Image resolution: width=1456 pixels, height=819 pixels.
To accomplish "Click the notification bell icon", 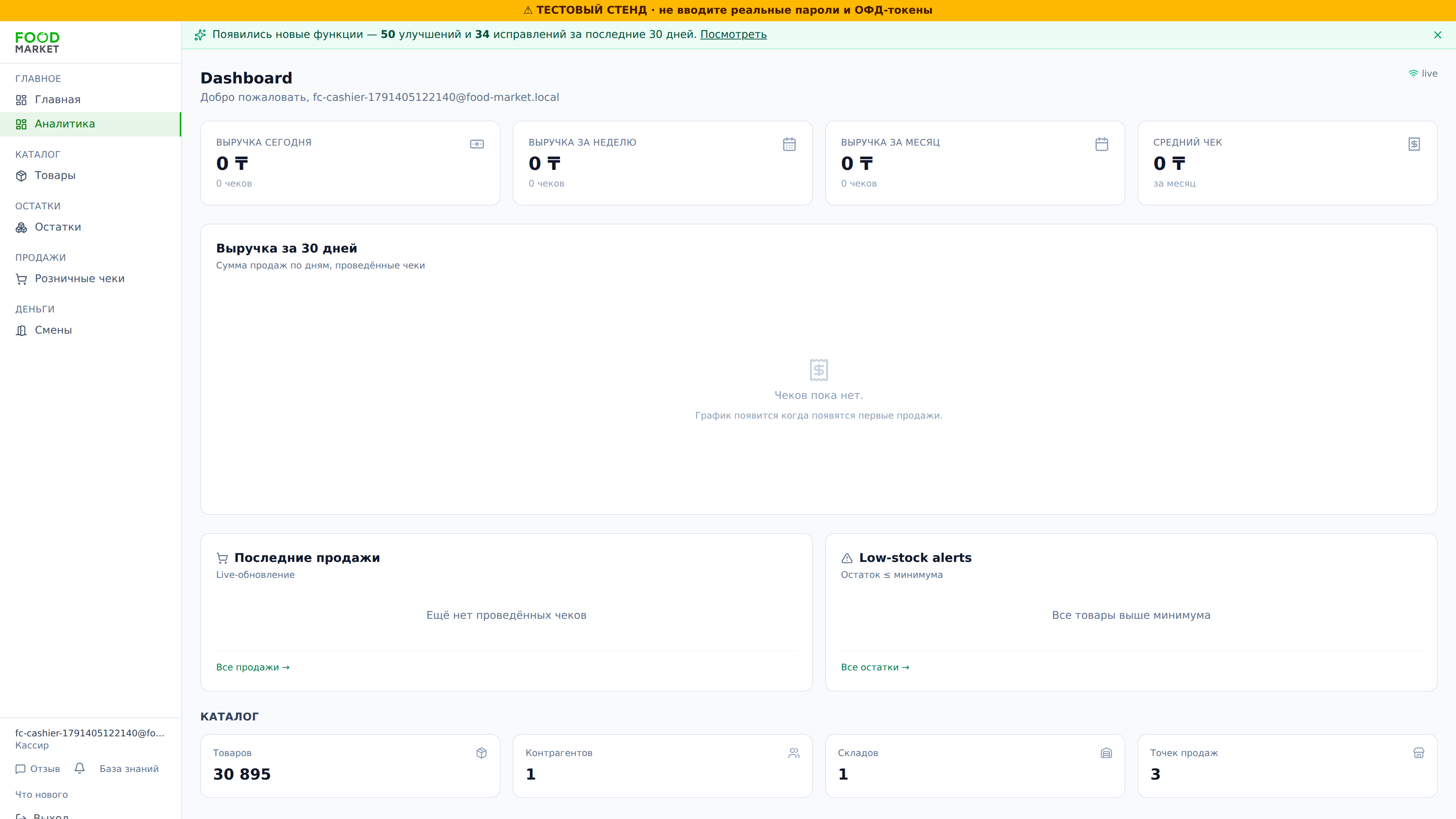I will click(80, 768).
